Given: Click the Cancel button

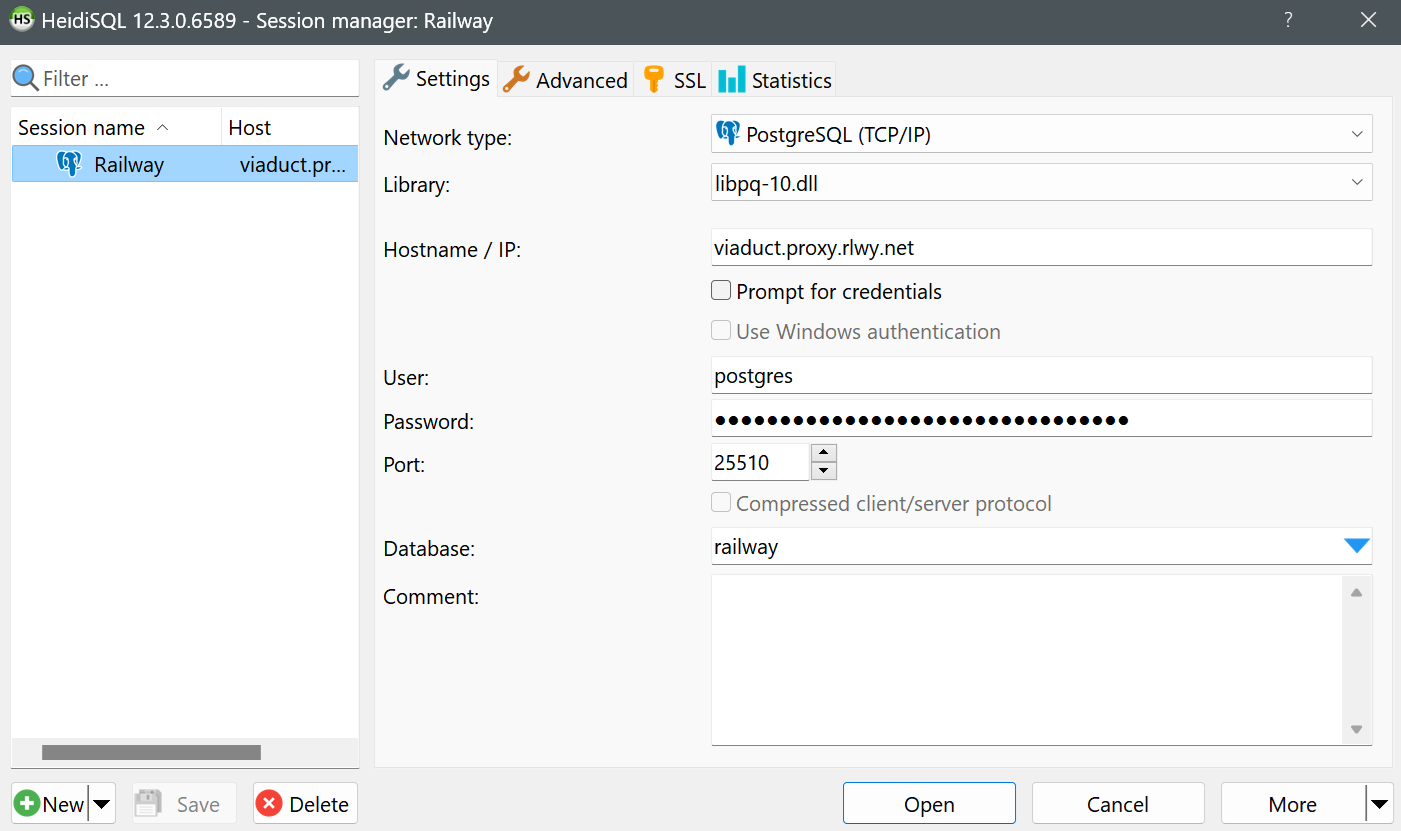Looking at the screenshot, I should coord(1118,804).
